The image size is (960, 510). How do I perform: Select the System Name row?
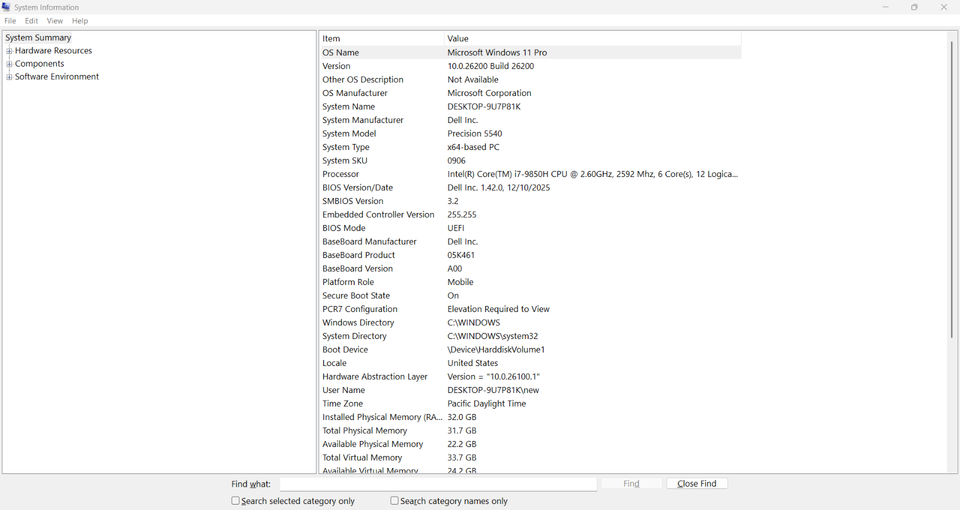pyautogui.click(x=530, y=107)
